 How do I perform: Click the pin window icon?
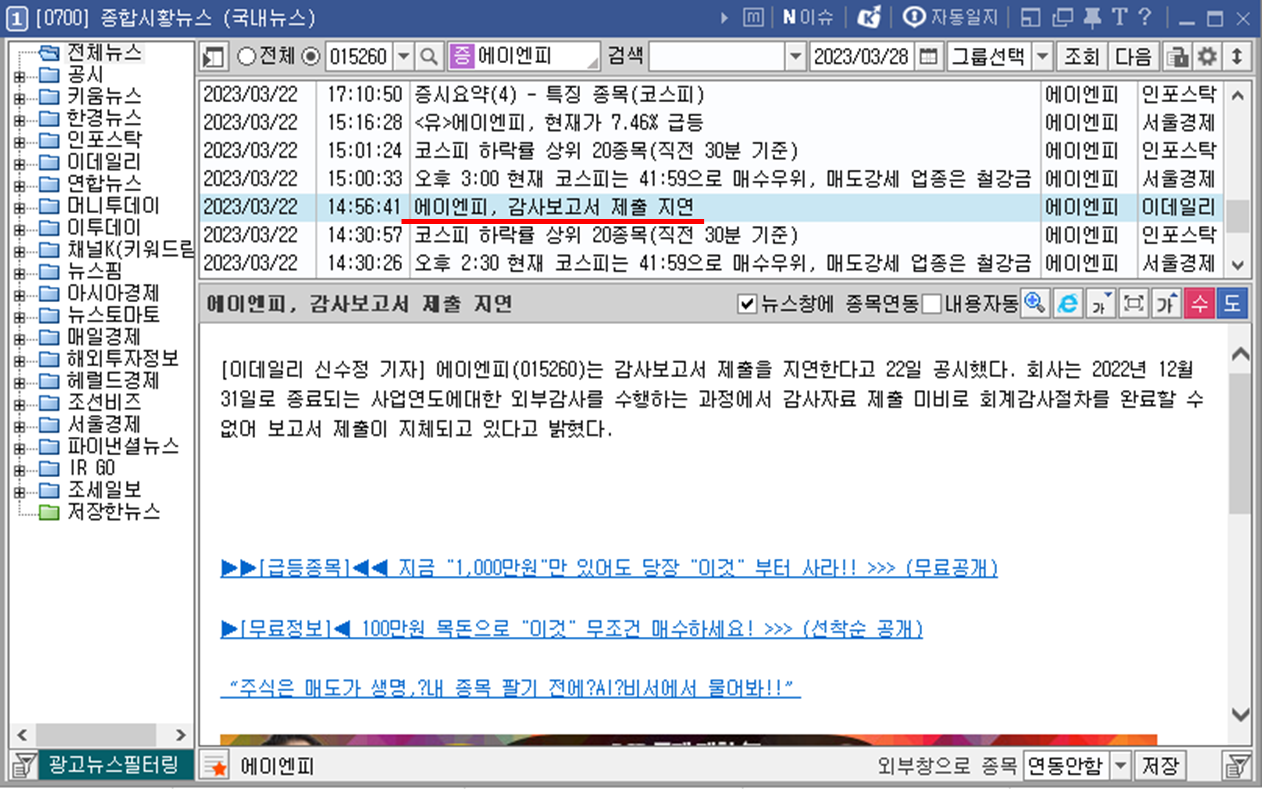pyautogui.click(x=1093, y=17)
